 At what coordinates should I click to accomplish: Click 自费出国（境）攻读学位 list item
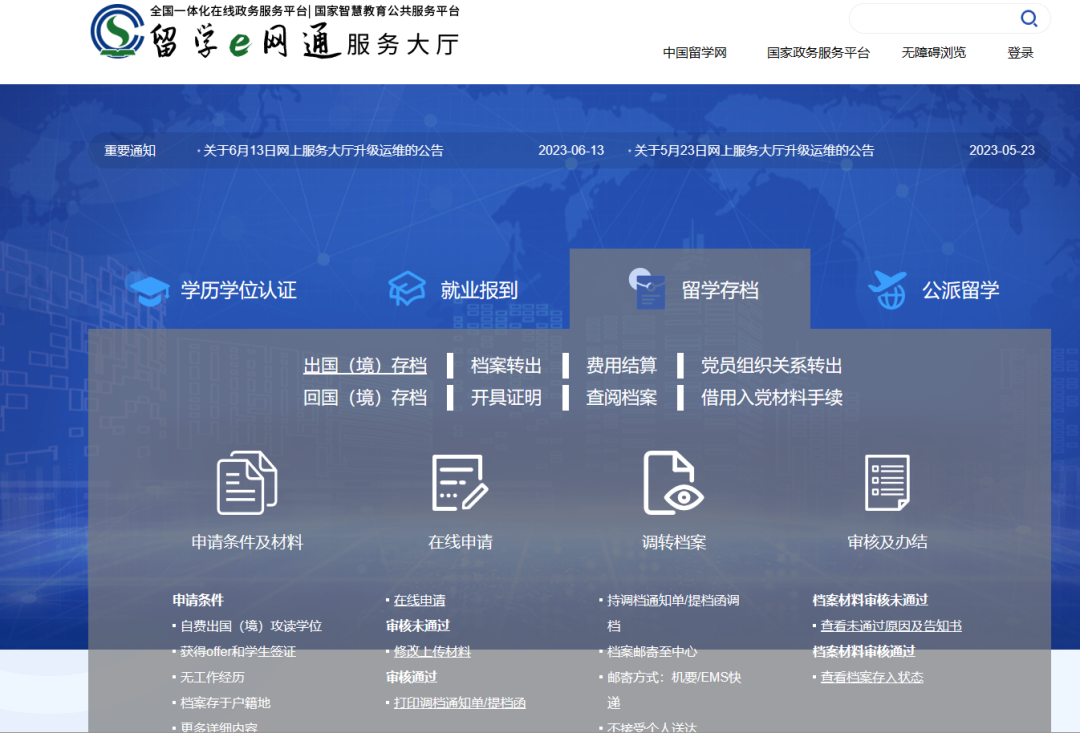[x=251, y=626]
